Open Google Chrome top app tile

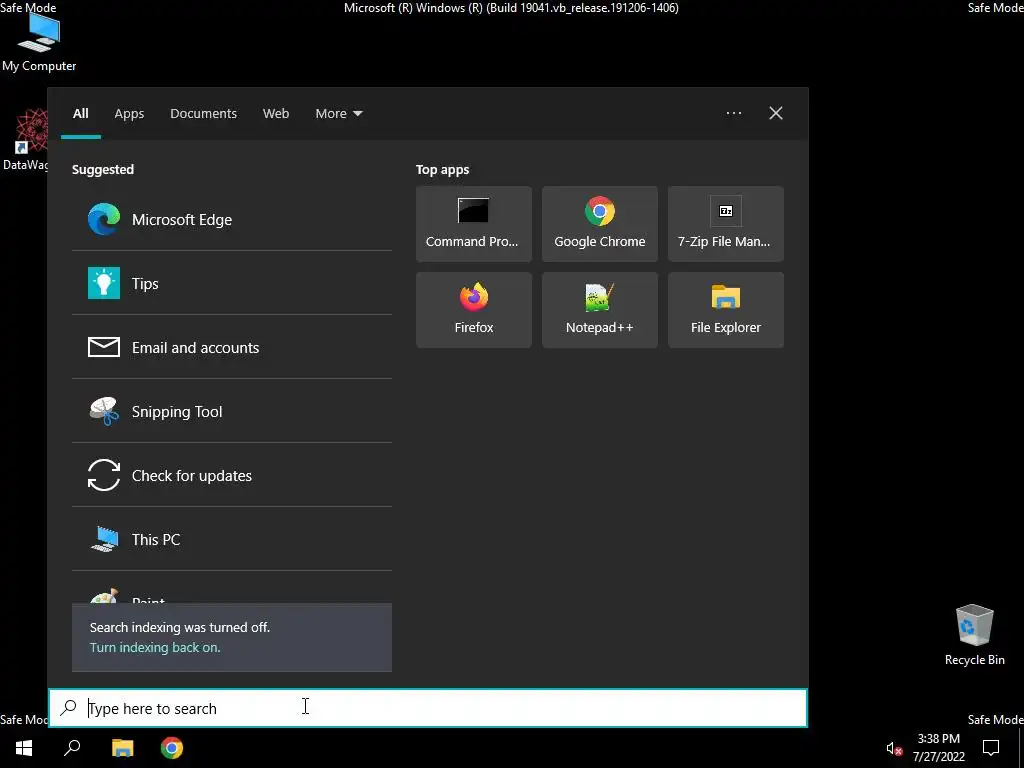600,224
